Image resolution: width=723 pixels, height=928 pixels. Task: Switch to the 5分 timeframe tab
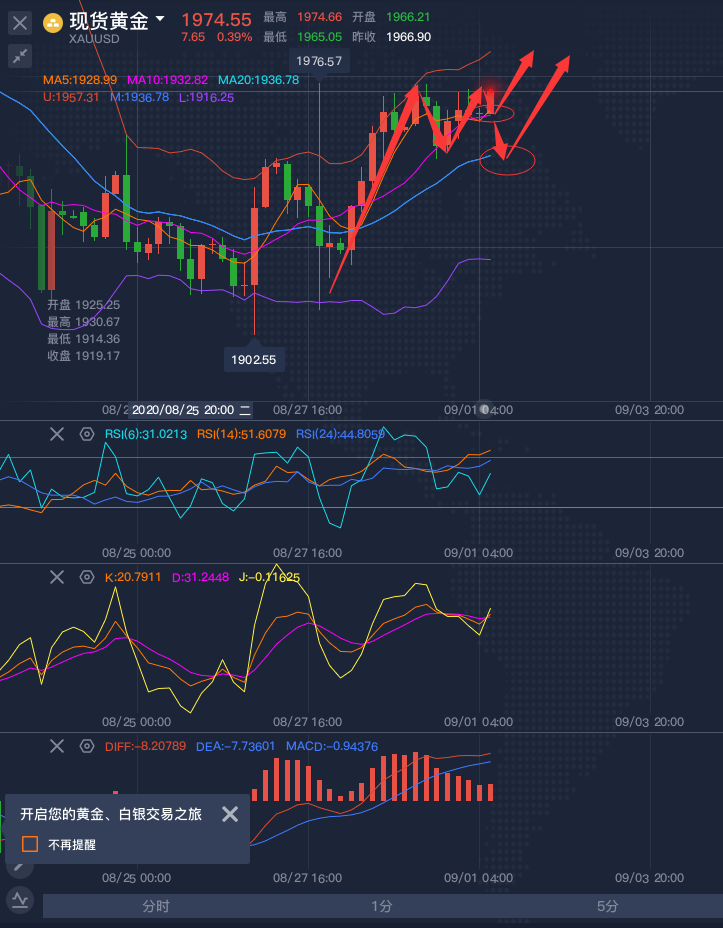(607, 906)
